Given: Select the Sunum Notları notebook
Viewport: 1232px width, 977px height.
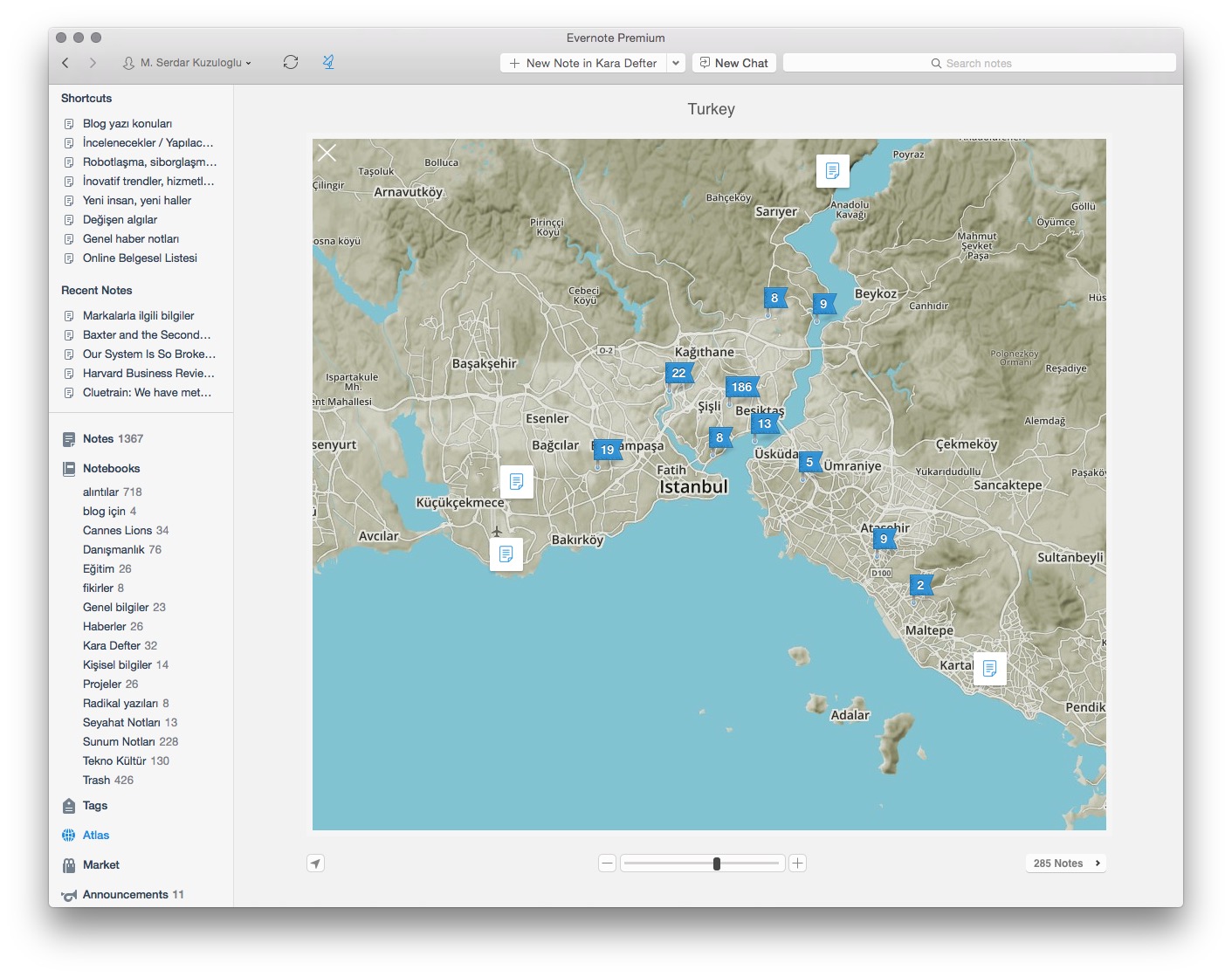Looking at the screenshot, I should coord(130,742).
